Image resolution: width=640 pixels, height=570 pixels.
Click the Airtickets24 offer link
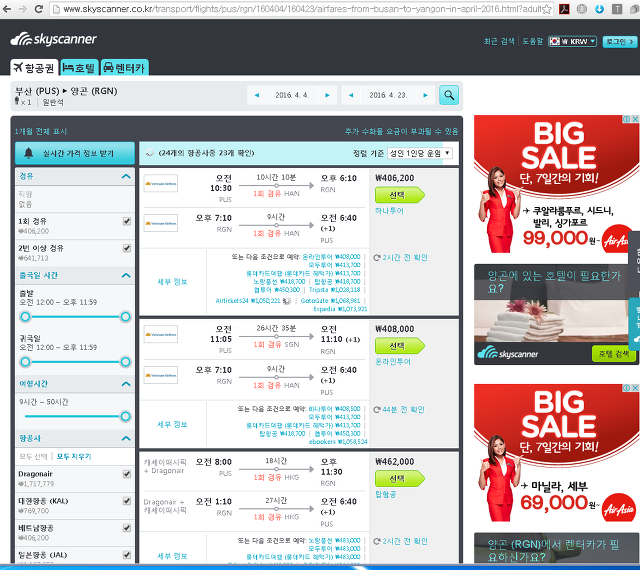pyautogui.click(x=248, y=301)
